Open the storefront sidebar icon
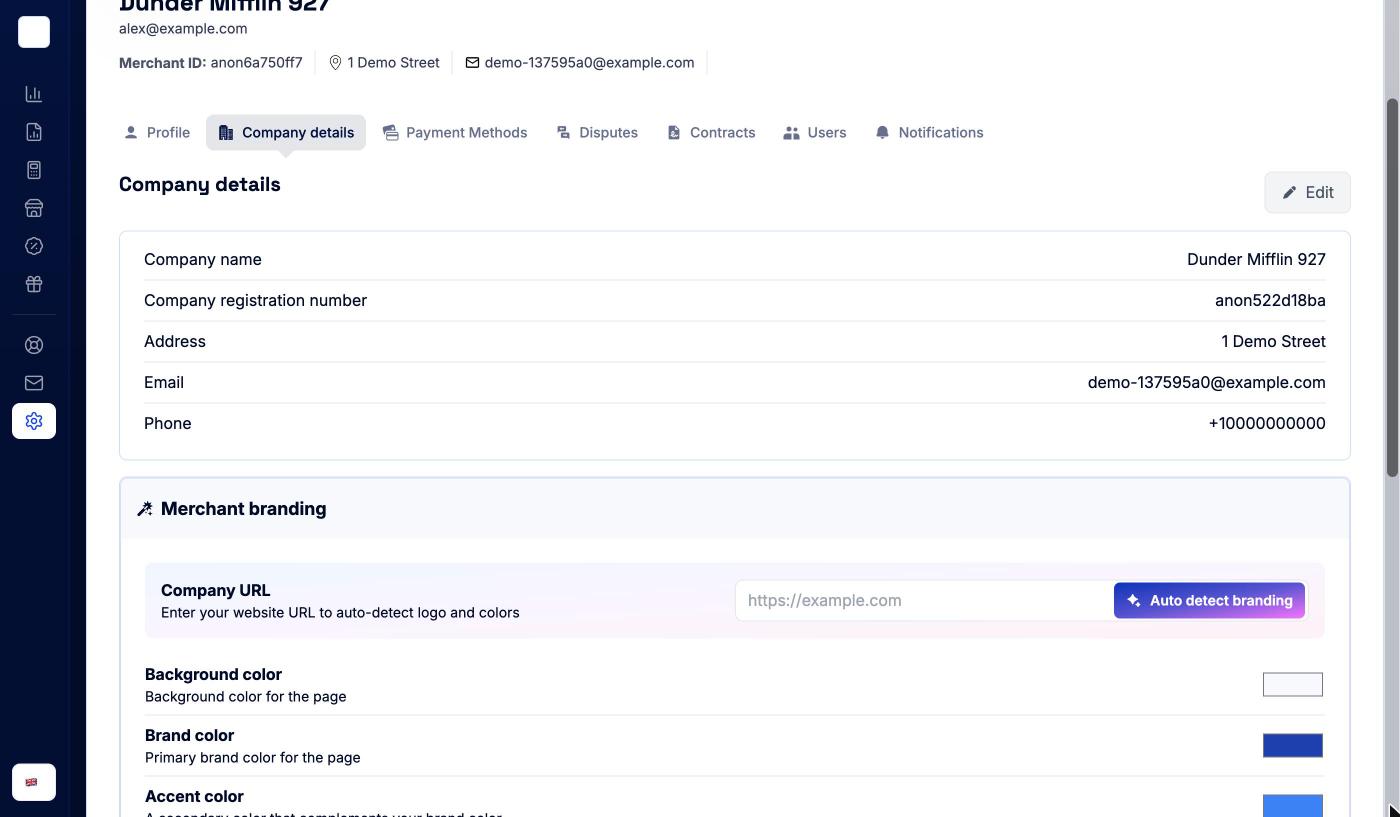1400x817 pixels. point(34,208)
